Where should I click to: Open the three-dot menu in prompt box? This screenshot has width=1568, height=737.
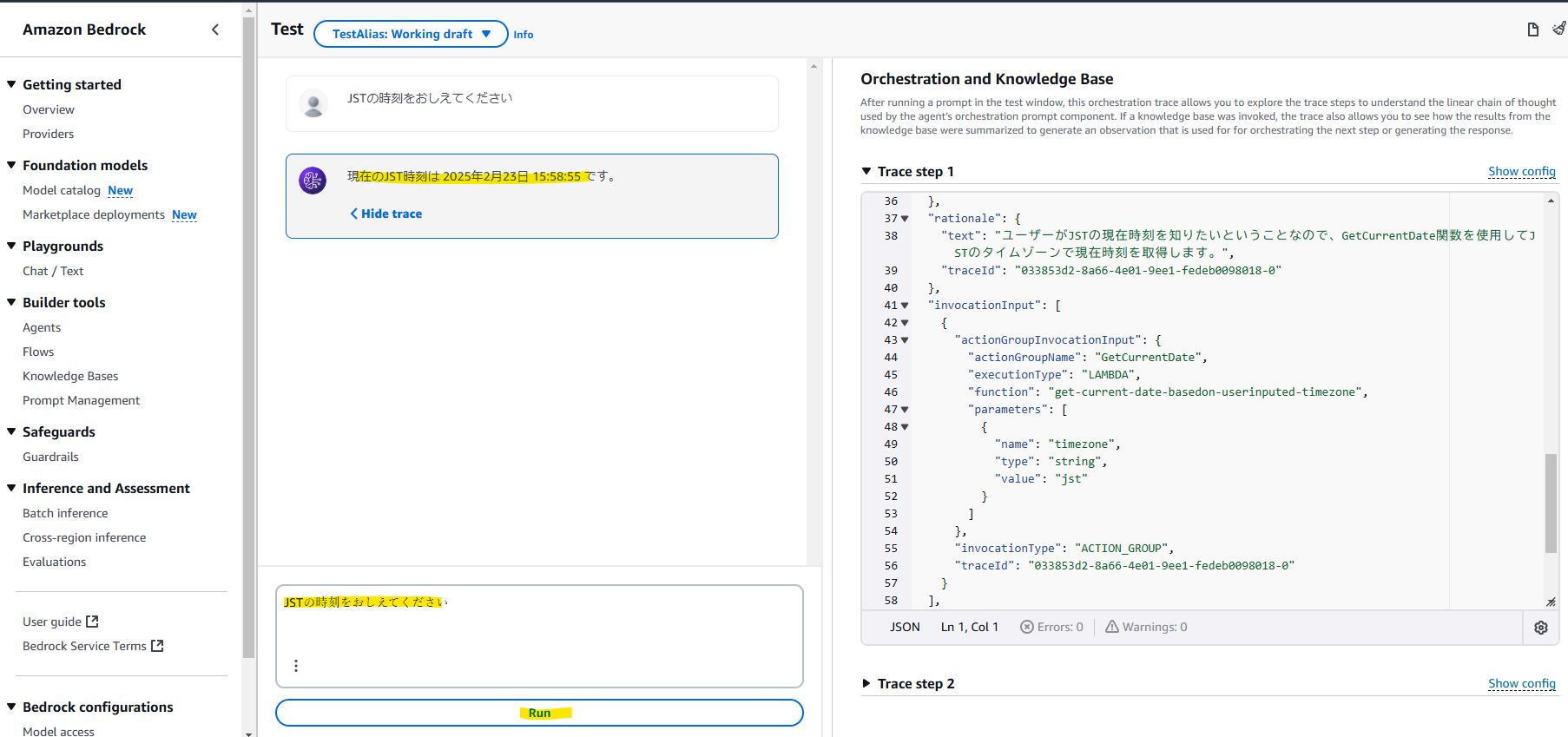coord(296,666)
